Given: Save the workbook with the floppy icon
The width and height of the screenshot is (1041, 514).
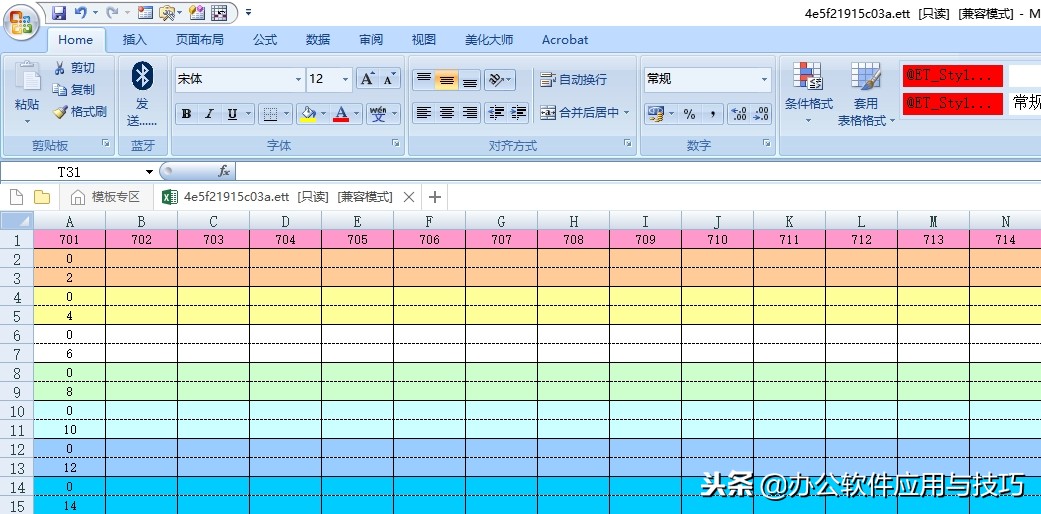Looking at the screenshot, I should tap(58, 13).
